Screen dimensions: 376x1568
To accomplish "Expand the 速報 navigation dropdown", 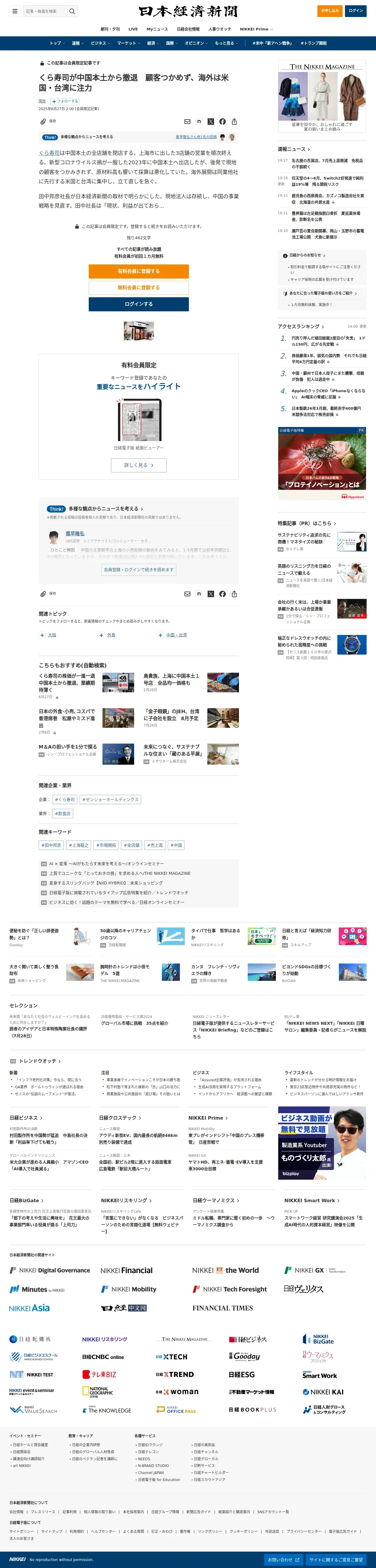I will [78, 43].
